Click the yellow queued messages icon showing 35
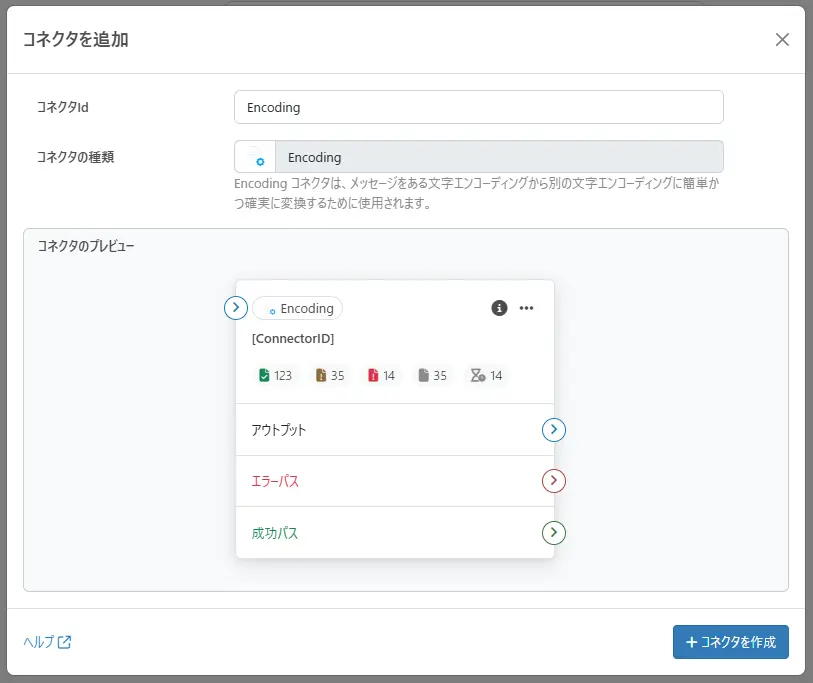The image size is (813, 683). [320, 375]
